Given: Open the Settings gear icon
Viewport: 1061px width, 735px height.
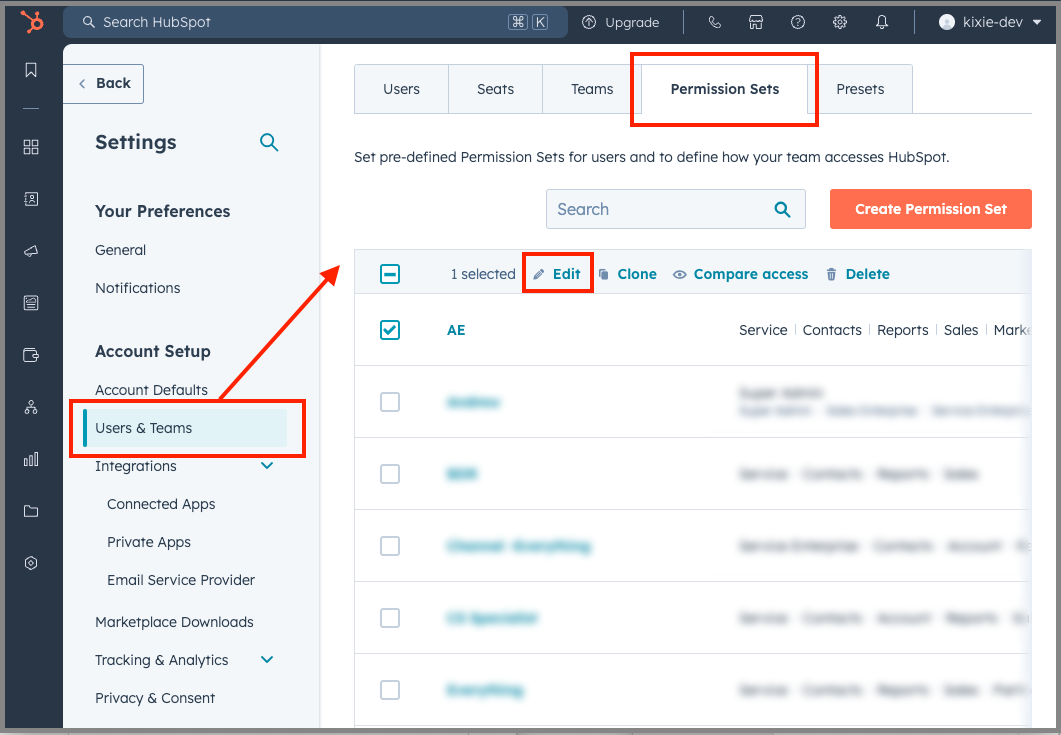Looking at the screenshot, I should click(x=840, y=22).
